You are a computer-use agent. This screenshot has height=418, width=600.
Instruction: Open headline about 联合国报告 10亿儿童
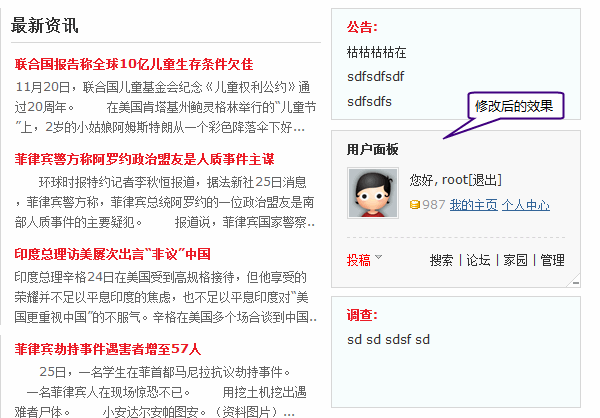pyautogui.click(x=134, y=64)
